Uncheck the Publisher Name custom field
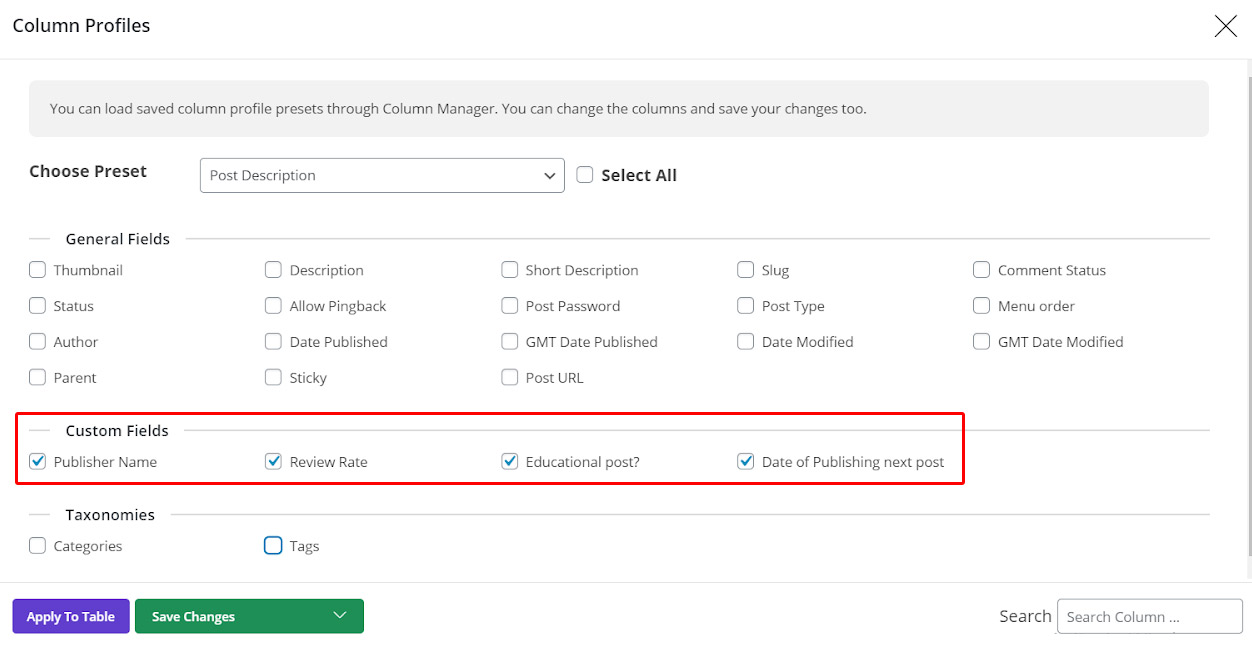This screenshot has height=648, width=1252. [x=37, y=461]
